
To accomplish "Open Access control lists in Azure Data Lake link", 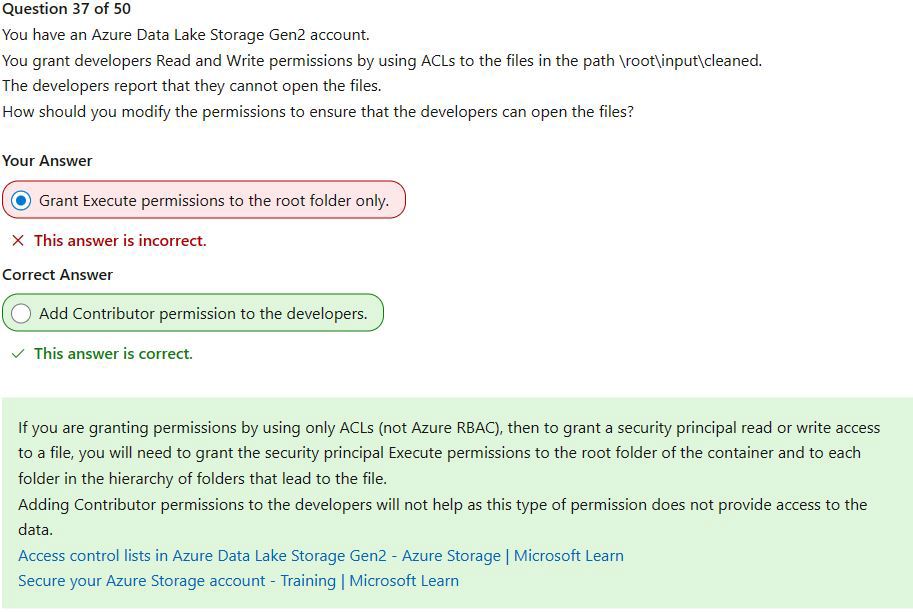I will click(321, 556).
